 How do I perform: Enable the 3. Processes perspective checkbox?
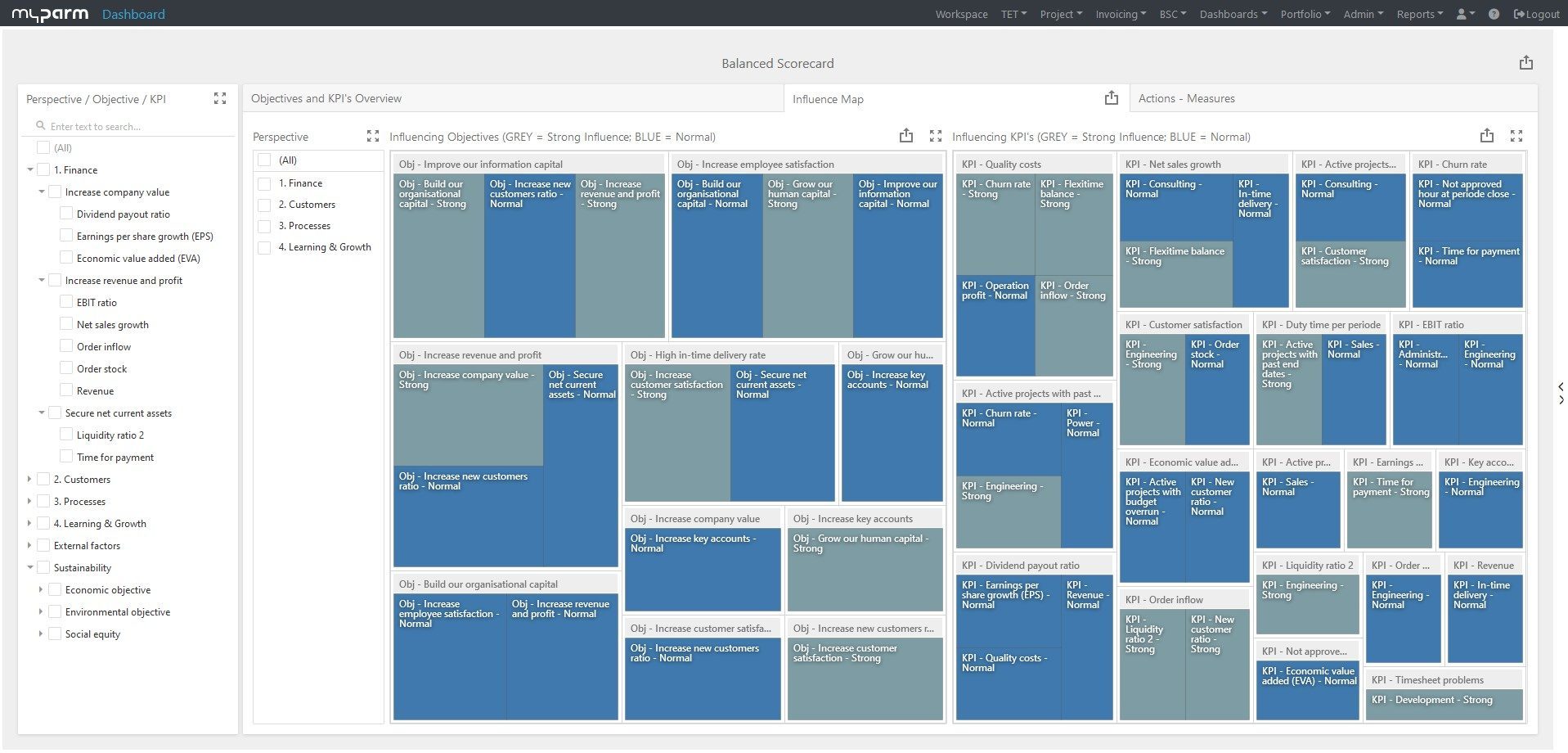(264, 225)
